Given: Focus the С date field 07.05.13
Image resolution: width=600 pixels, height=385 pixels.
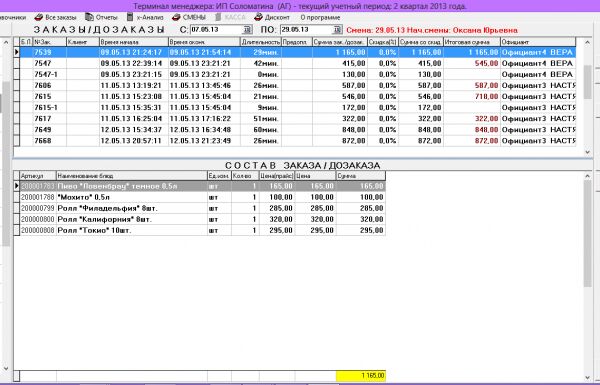Looking at the screenshot, I should (x=217, y=29).
